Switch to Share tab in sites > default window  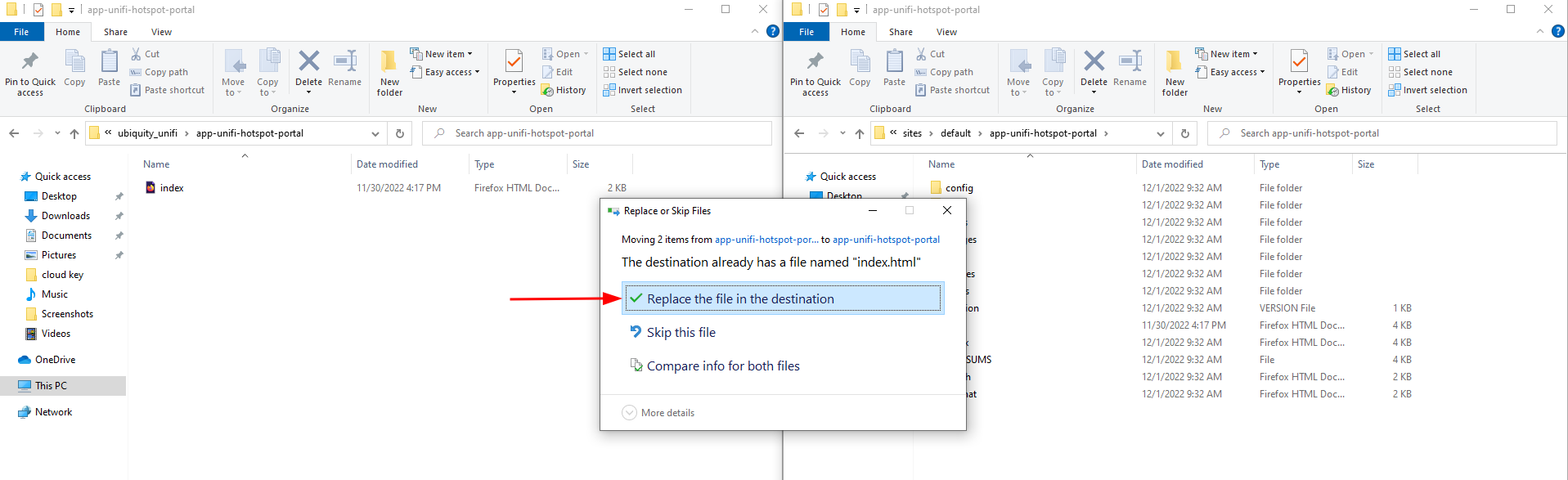coord(901,32)
